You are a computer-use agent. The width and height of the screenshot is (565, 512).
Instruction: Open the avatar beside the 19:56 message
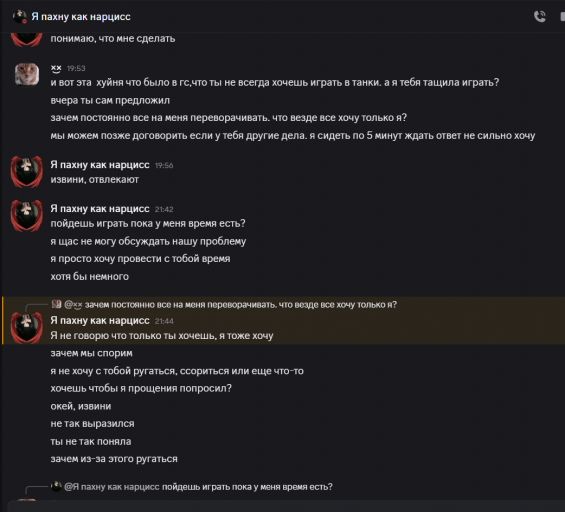point(26,172)
